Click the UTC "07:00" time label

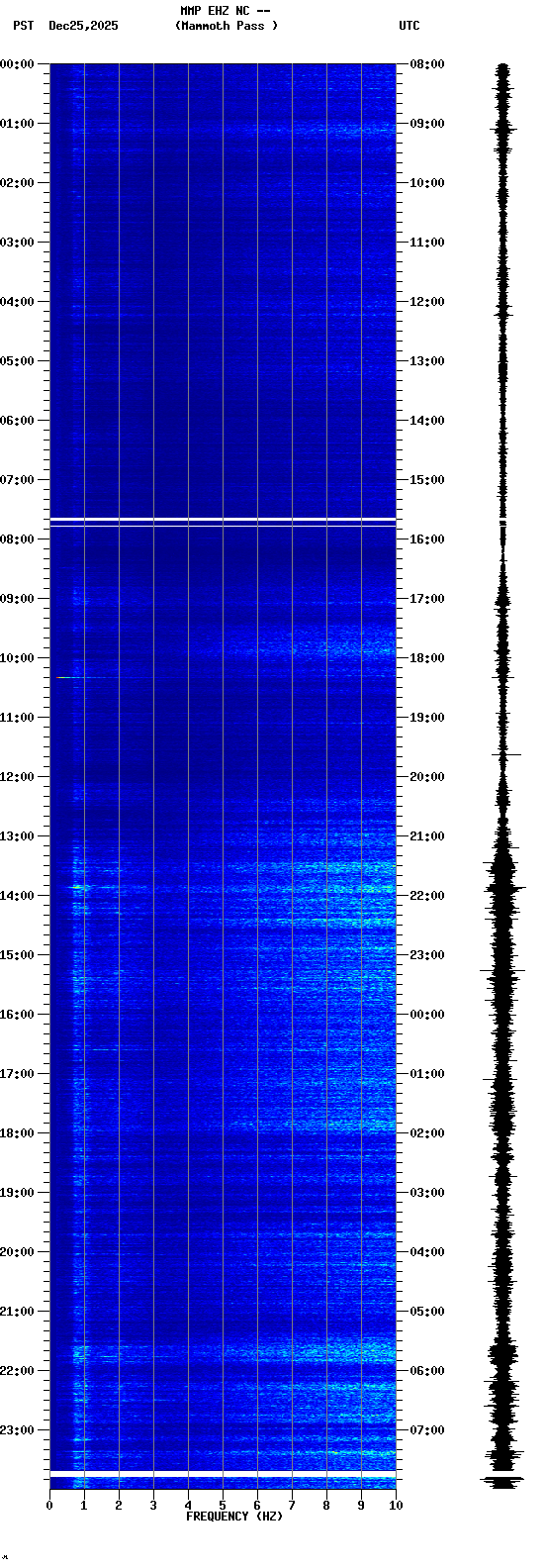point(427,1430)
